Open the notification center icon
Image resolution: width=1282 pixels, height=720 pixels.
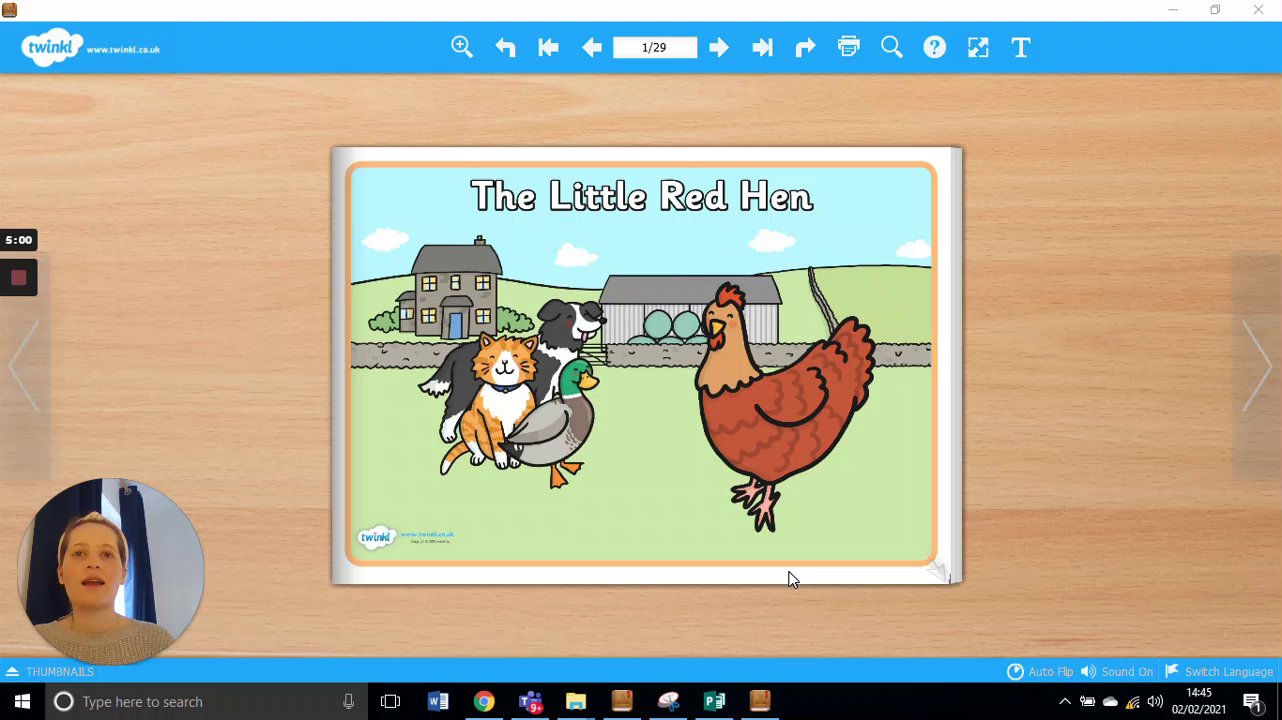pyautogui.click(x=1253, y=702)
